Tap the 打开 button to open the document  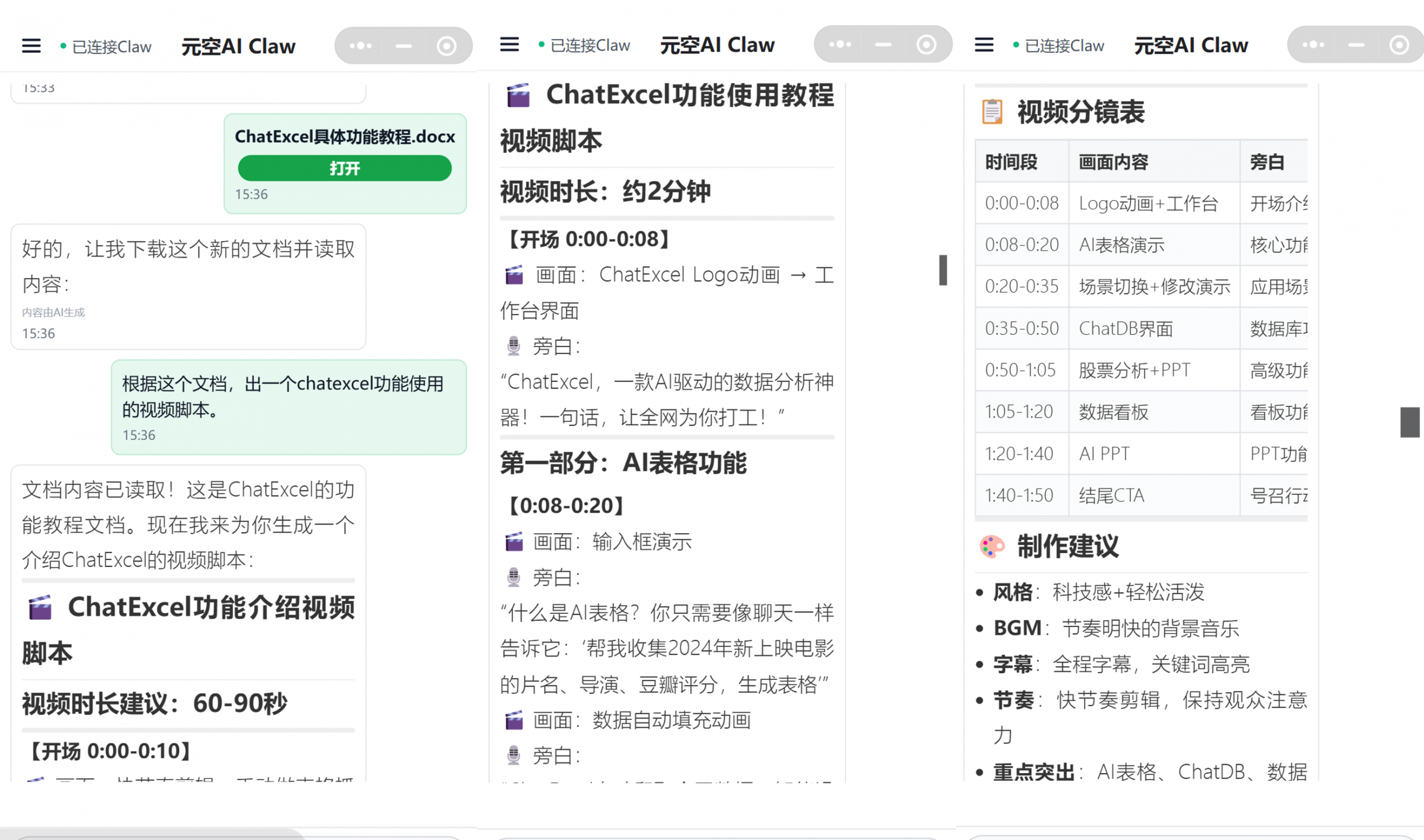(x=344, y=167)
